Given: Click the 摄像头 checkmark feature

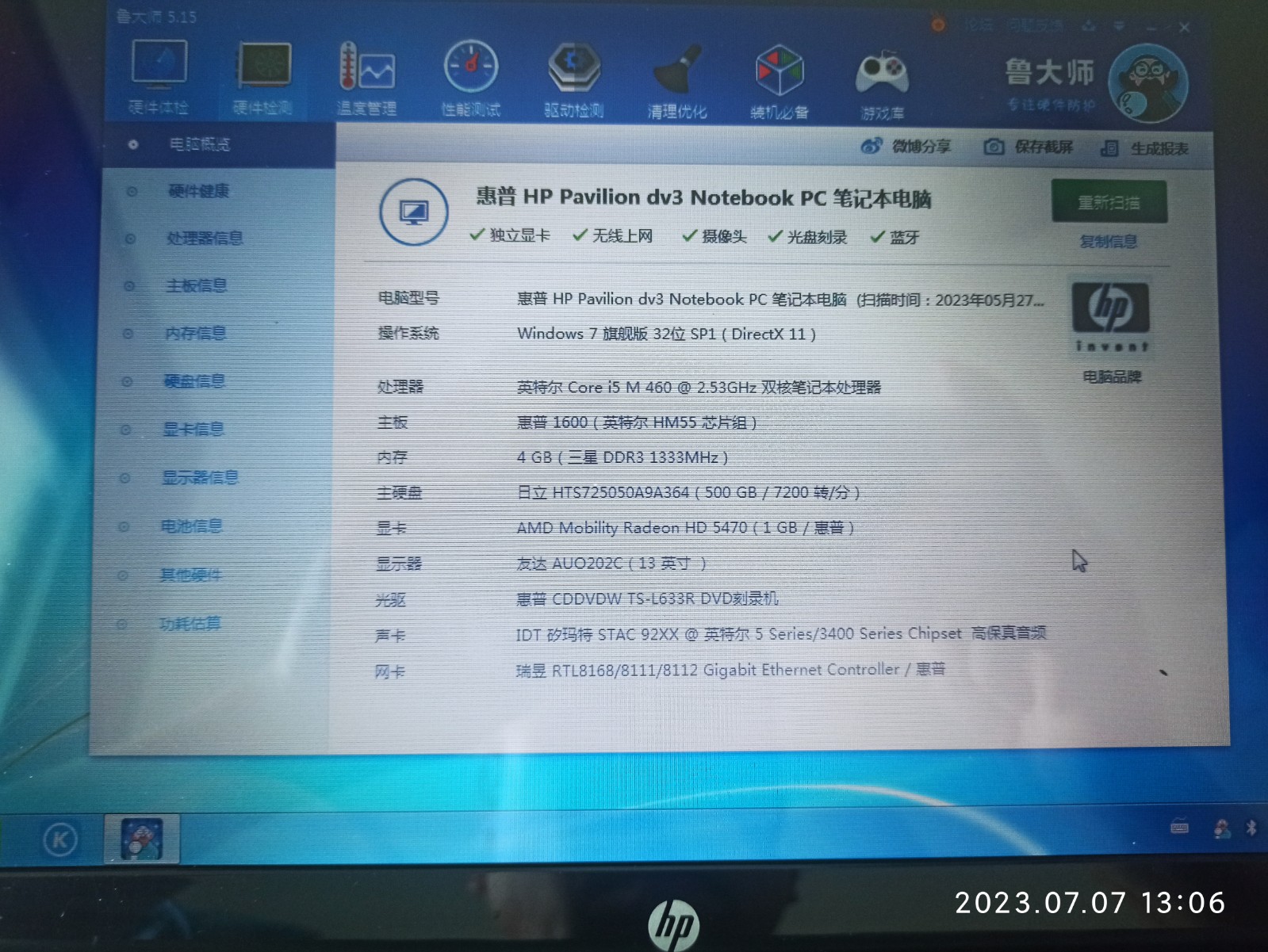Looking at the screenshot, I should (714, 236).
